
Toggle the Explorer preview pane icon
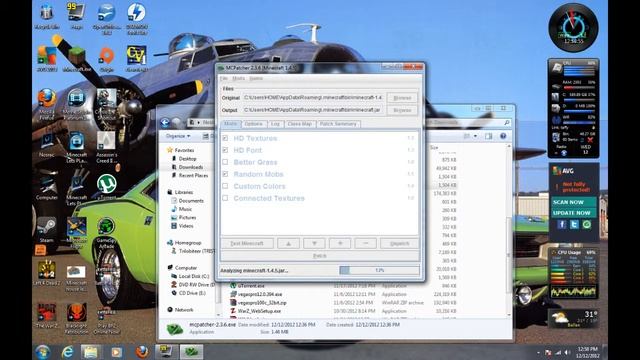489,136
